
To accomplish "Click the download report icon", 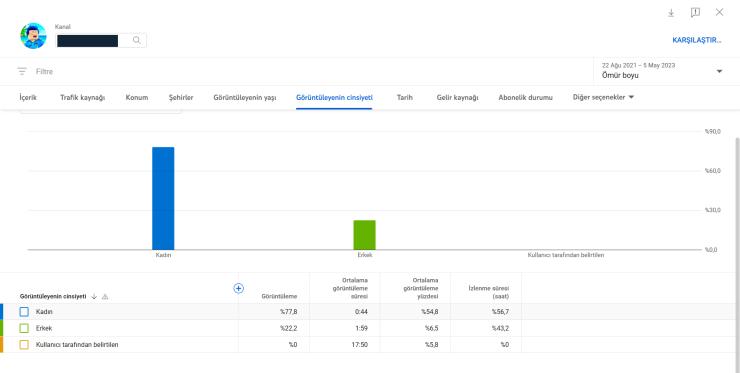I will coord(671,13).
